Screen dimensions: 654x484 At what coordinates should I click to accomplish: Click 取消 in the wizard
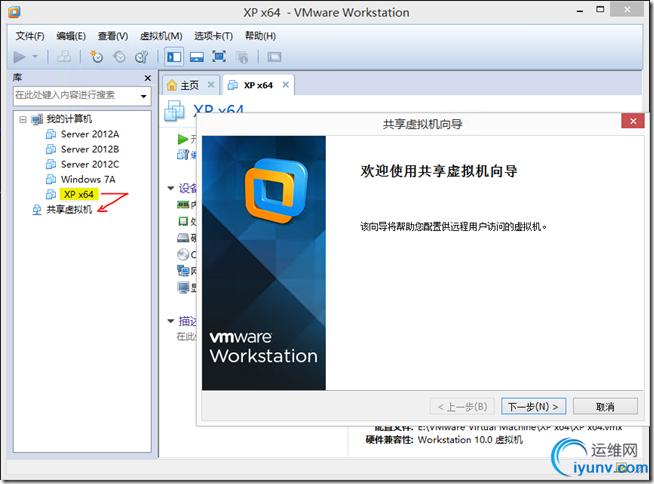pyautogui.click(x=605, y=406)
